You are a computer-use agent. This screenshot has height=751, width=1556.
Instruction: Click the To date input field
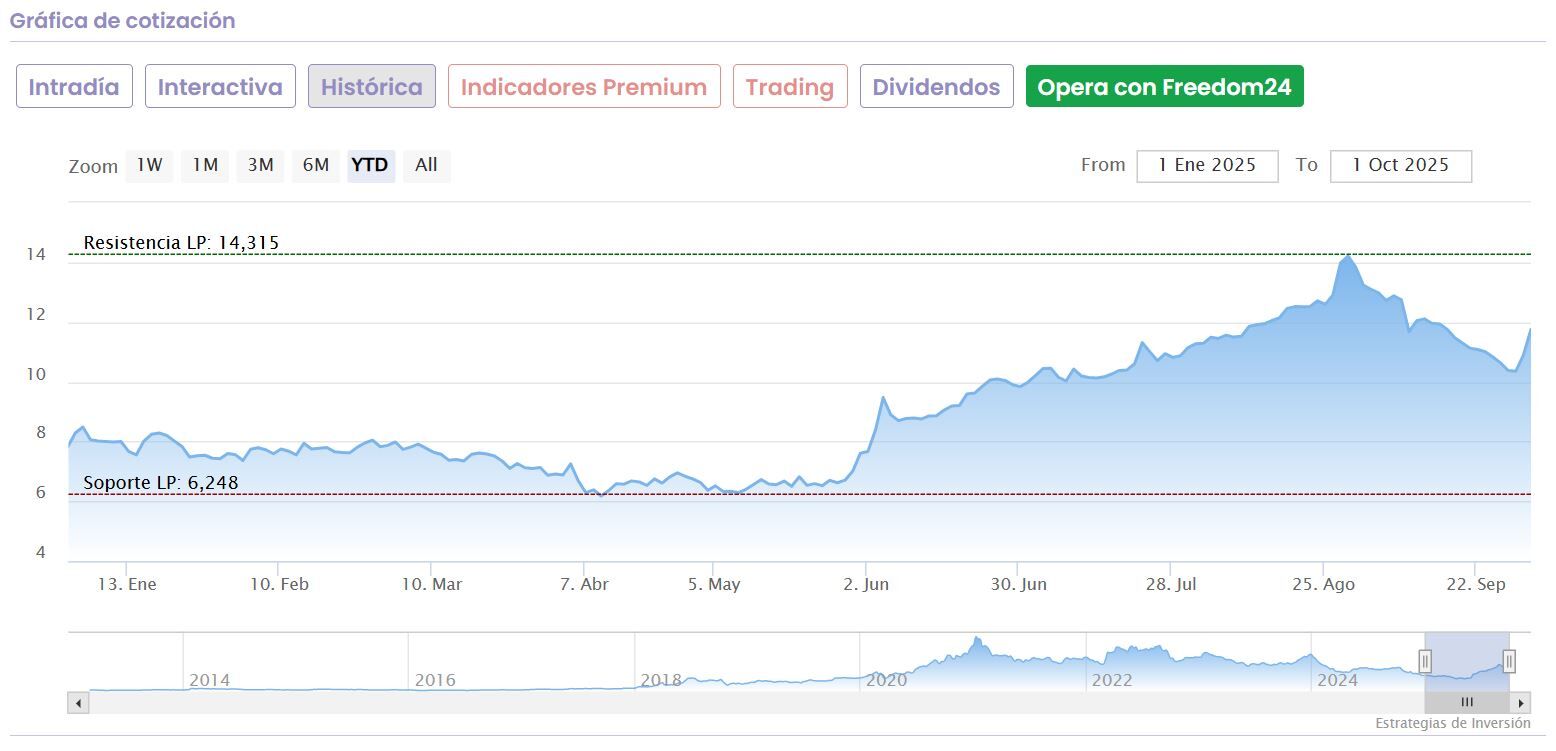coord(1400,166)
